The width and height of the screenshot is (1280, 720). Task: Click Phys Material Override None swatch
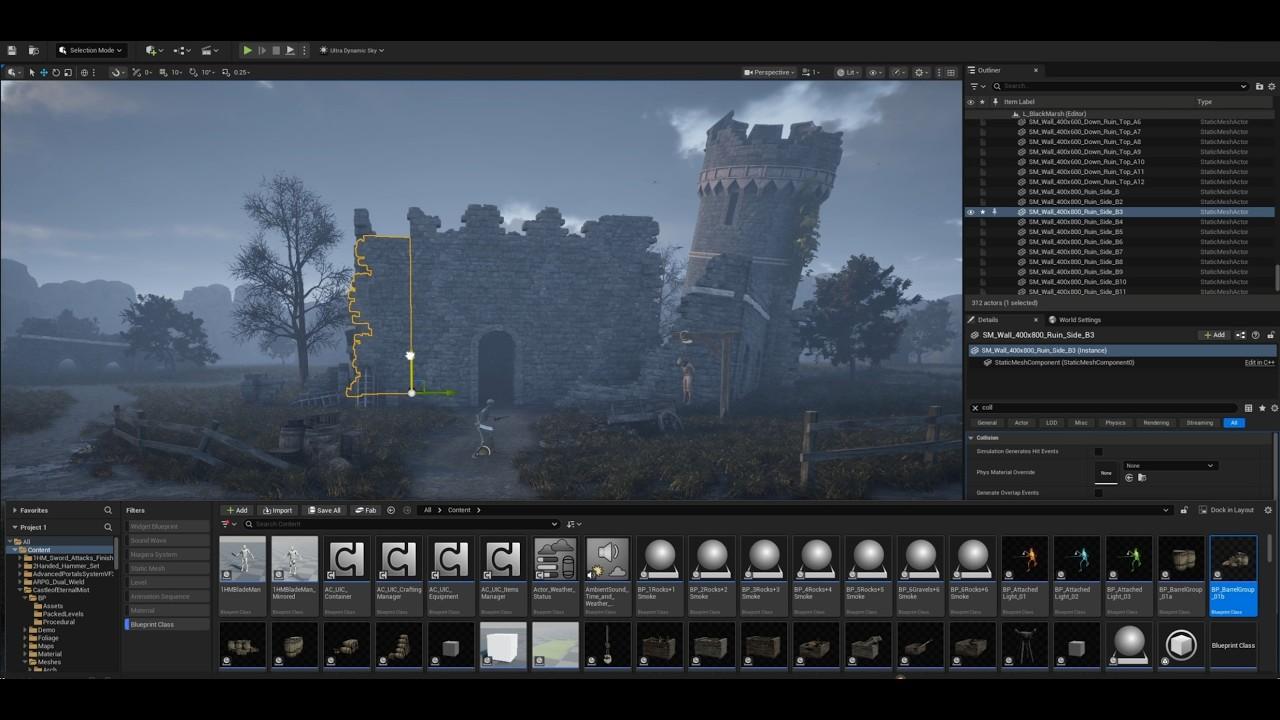tap(1106, 472)
